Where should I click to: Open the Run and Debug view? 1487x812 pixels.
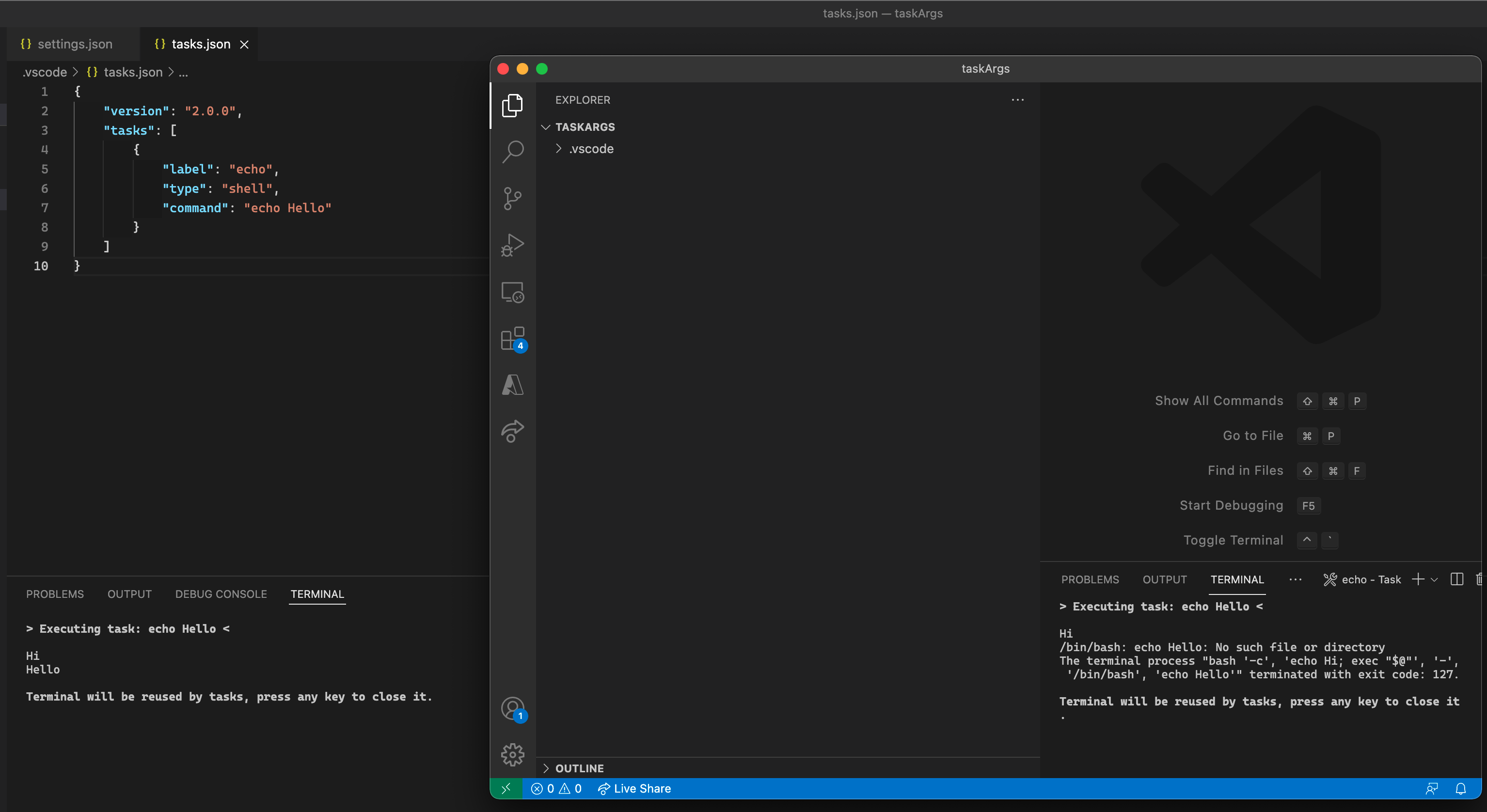(x=513, y=245)
